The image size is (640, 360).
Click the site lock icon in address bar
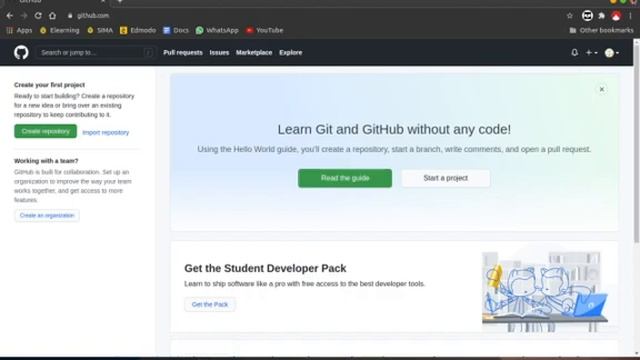coord(70,16)
